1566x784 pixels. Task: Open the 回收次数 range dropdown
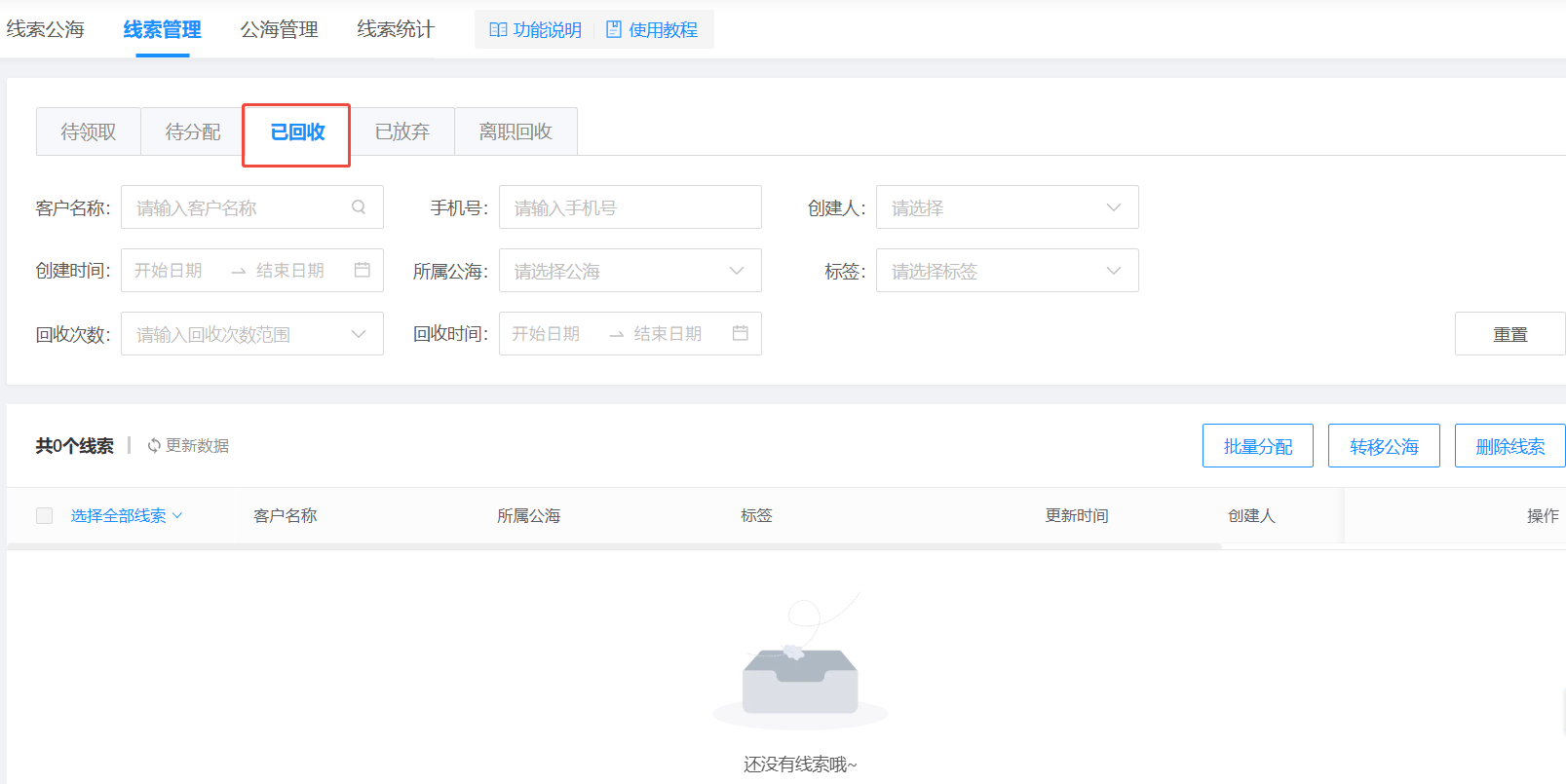[251, 334]
